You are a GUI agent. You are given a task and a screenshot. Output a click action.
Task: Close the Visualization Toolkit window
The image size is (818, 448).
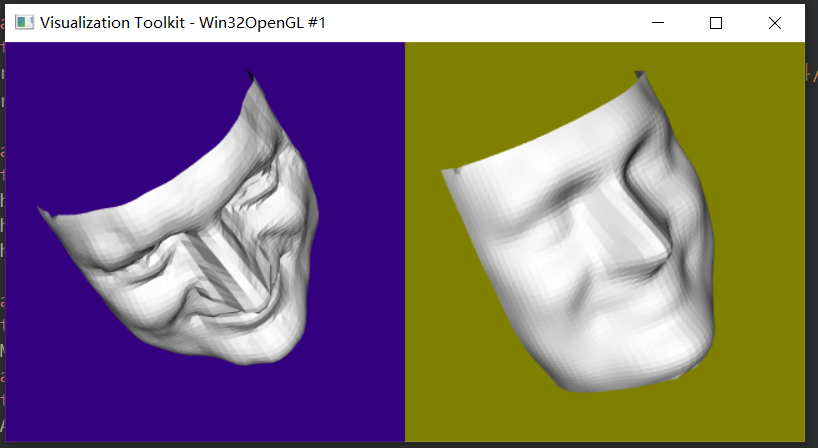tap(775, 23)
